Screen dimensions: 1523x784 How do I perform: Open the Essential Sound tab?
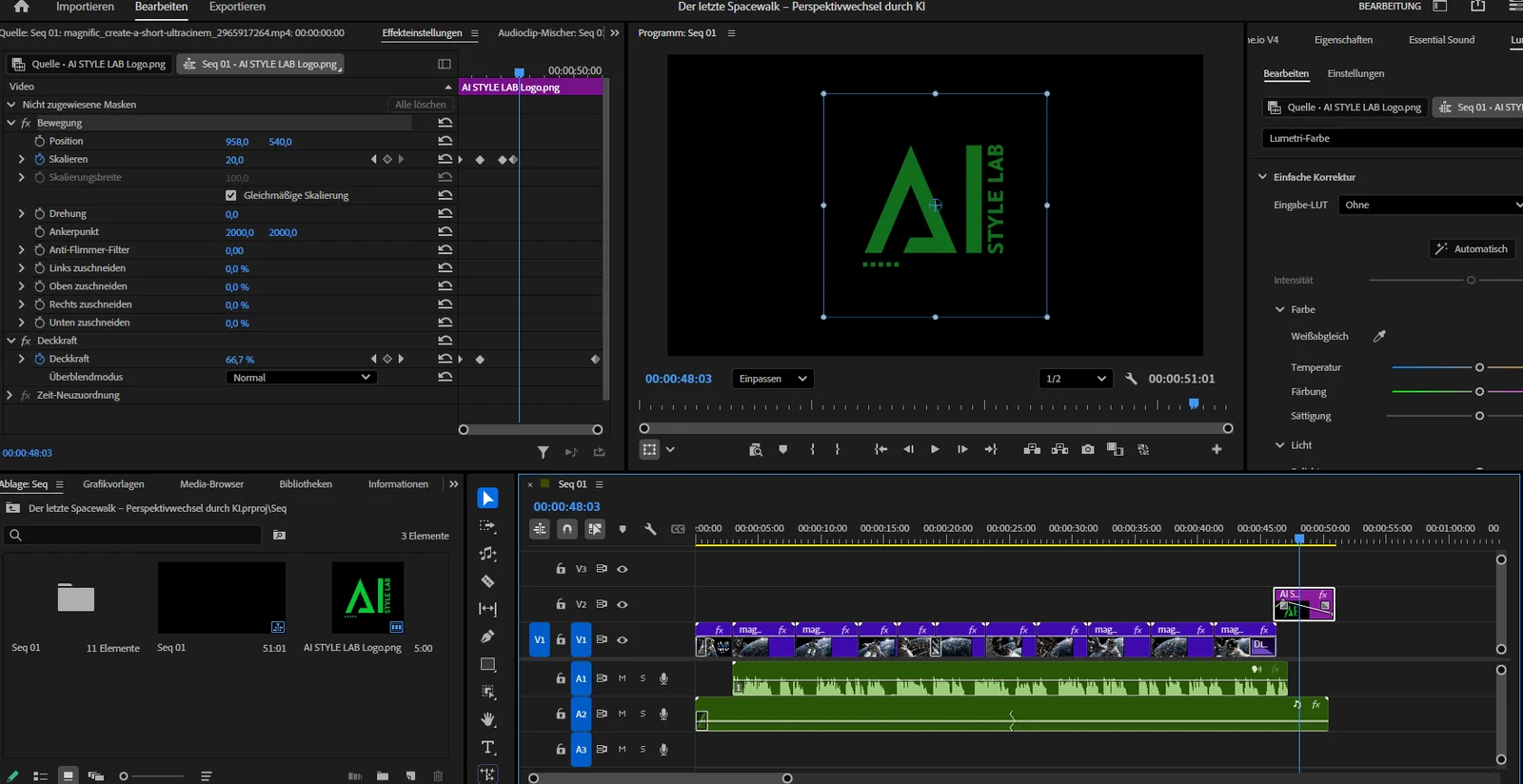tap(1441, 40)
